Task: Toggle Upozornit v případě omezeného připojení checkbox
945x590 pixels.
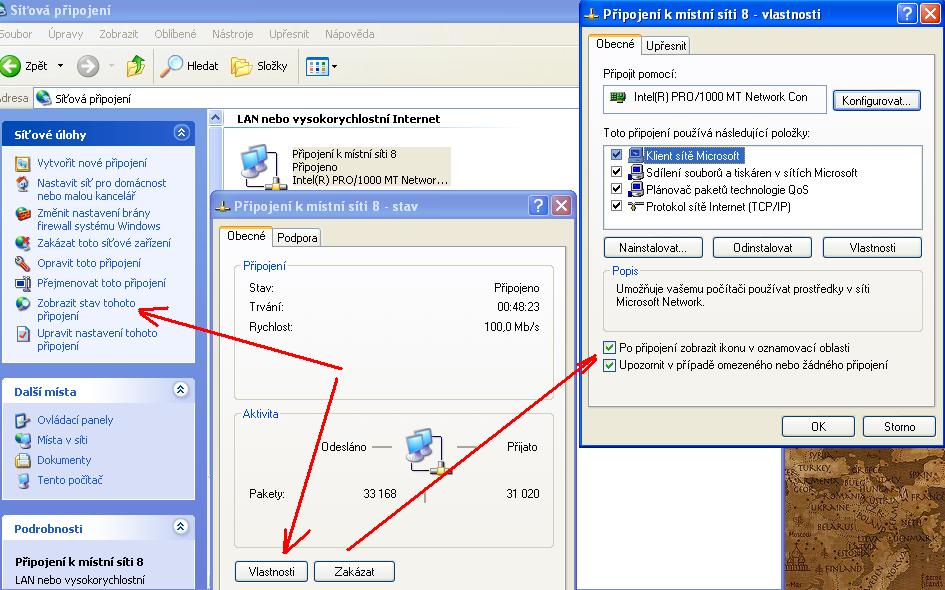Action: pyautogui.click(x=609, y=365)
